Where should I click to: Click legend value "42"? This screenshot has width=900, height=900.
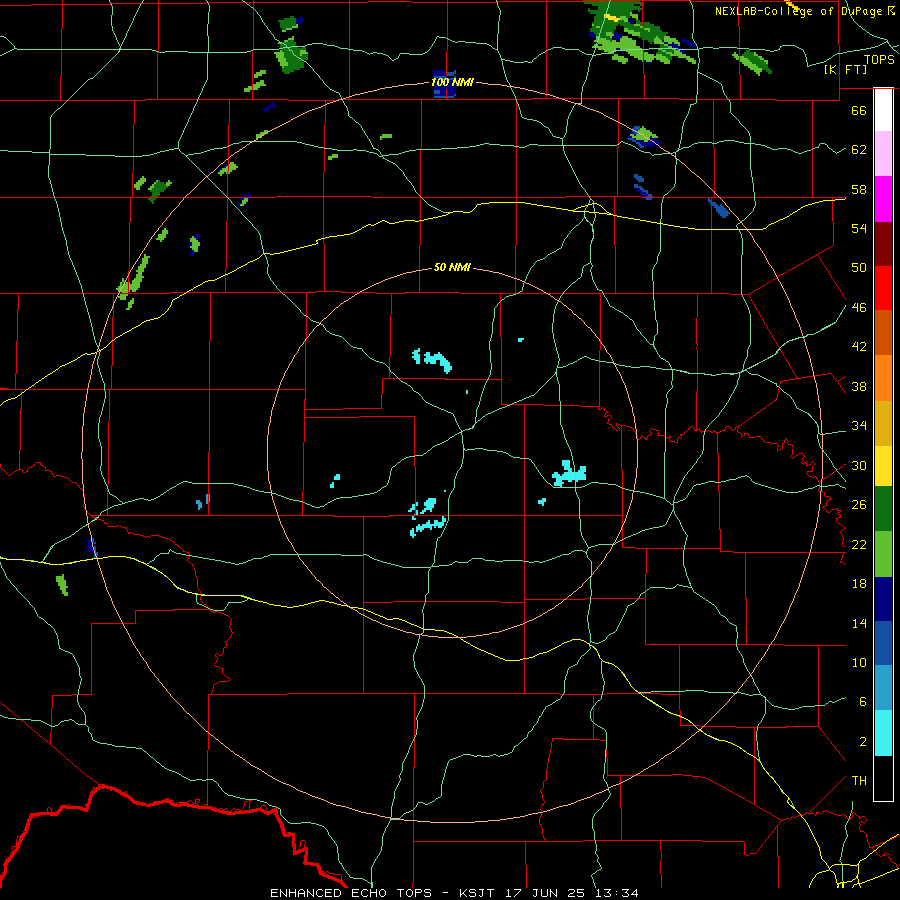tap(859, 347)
